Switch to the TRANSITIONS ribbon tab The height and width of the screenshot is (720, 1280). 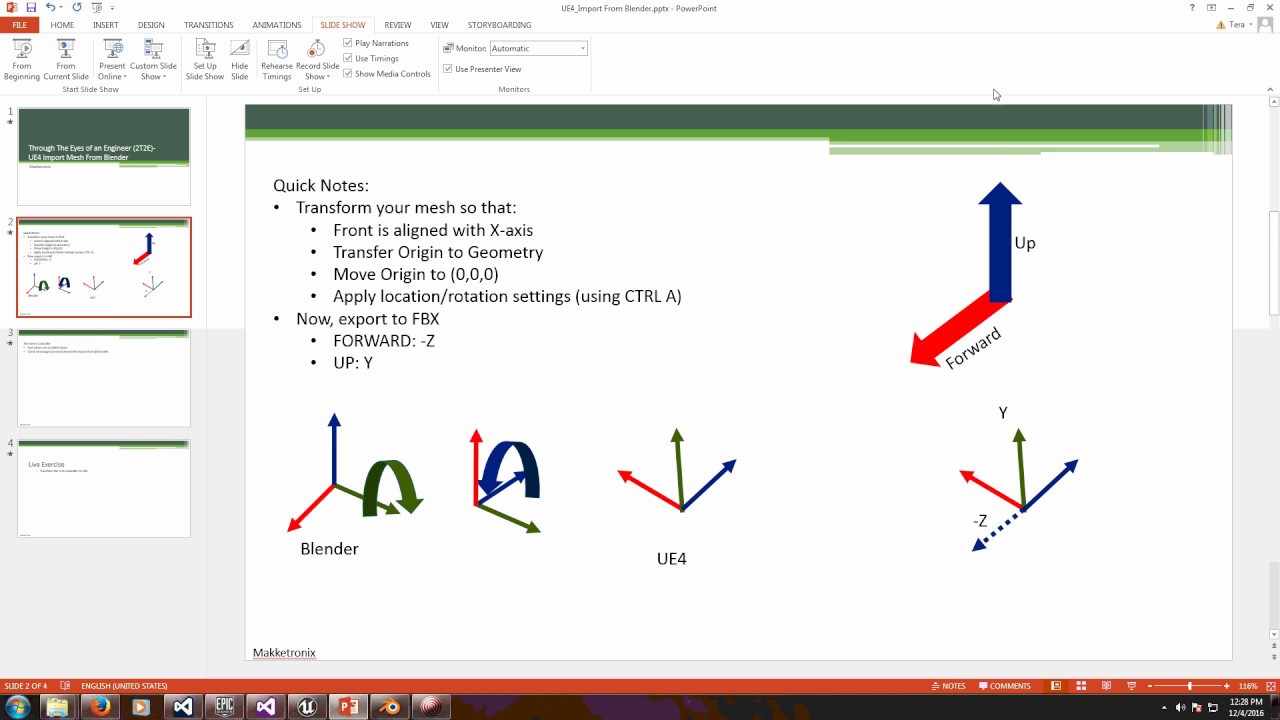209,25
